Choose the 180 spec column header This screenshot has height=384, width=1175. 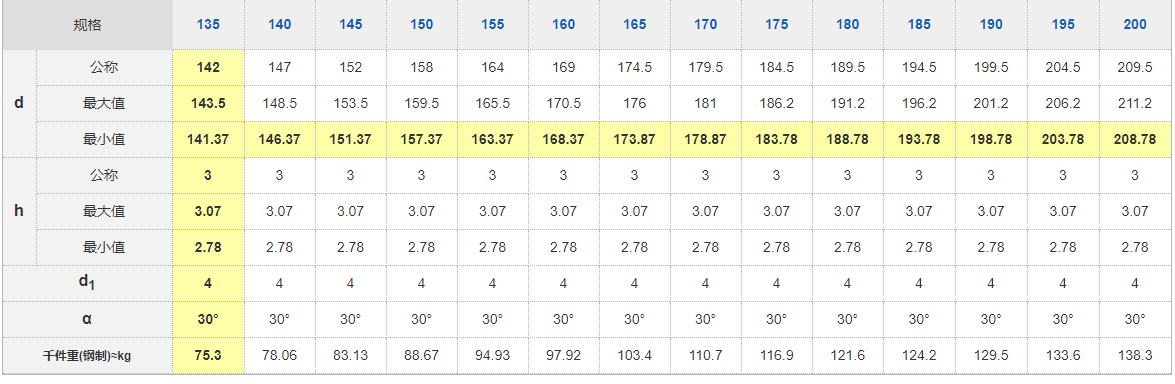point(848,25)
